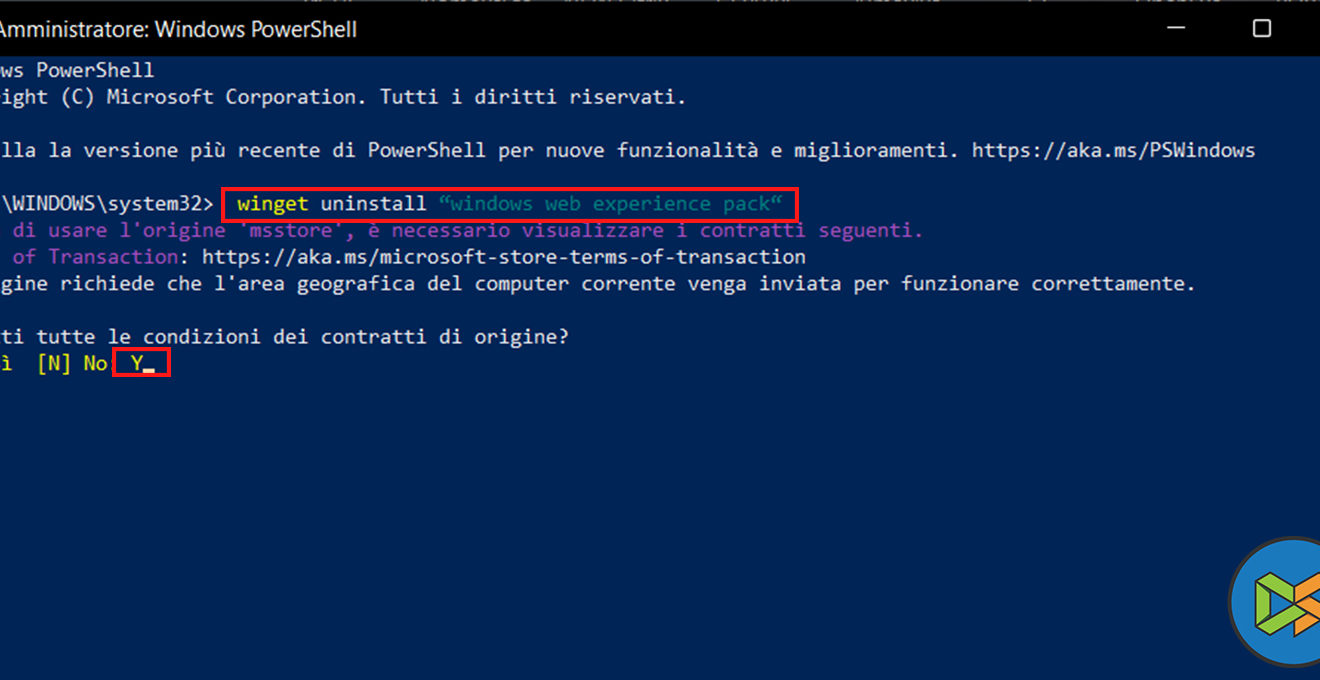
Task: Click the quoted windows web experience pack string
Action: (x=610, y=205)
